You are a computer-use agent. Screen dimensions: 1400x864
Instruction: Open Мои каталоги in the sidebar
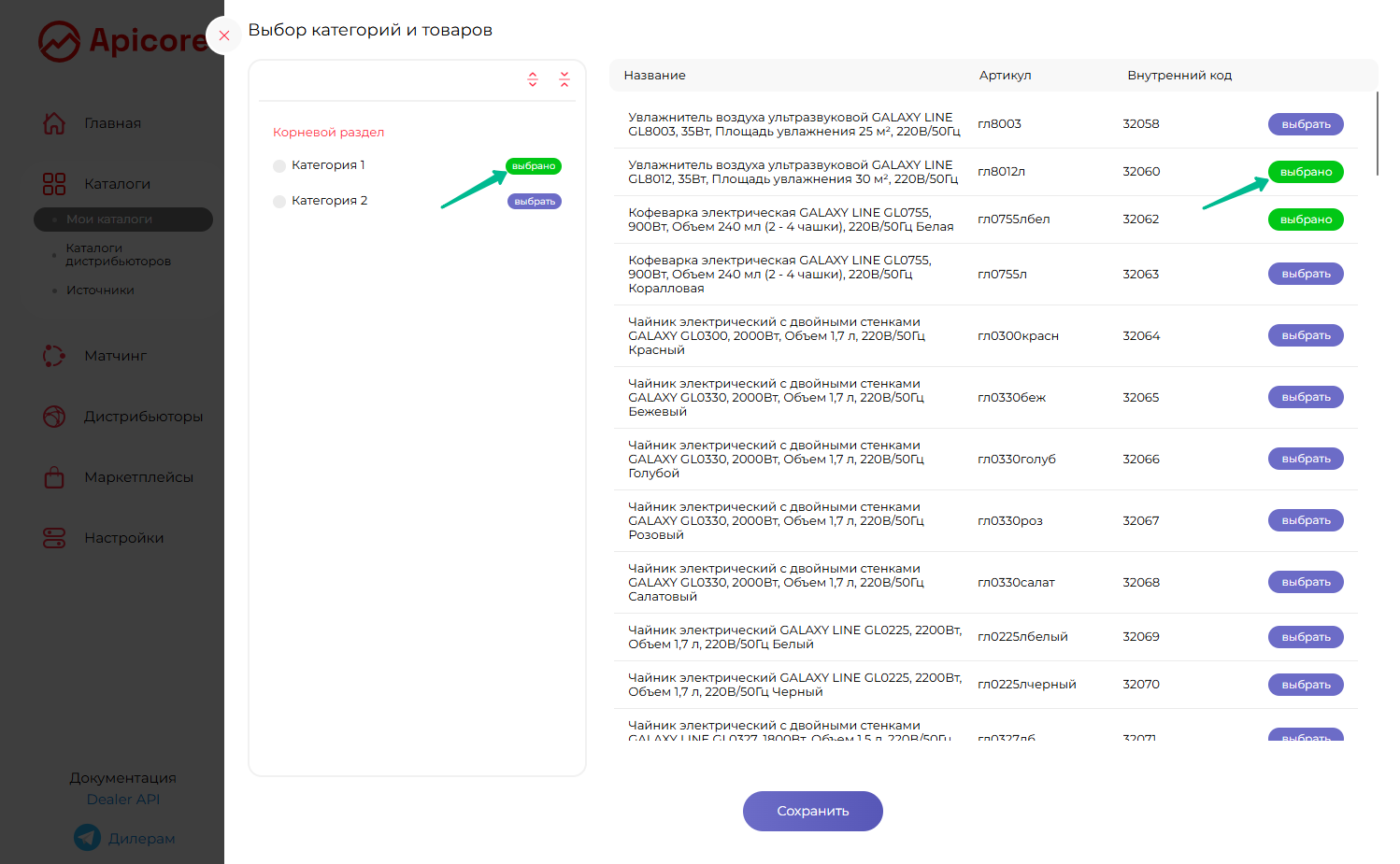(x=123, y=220)
